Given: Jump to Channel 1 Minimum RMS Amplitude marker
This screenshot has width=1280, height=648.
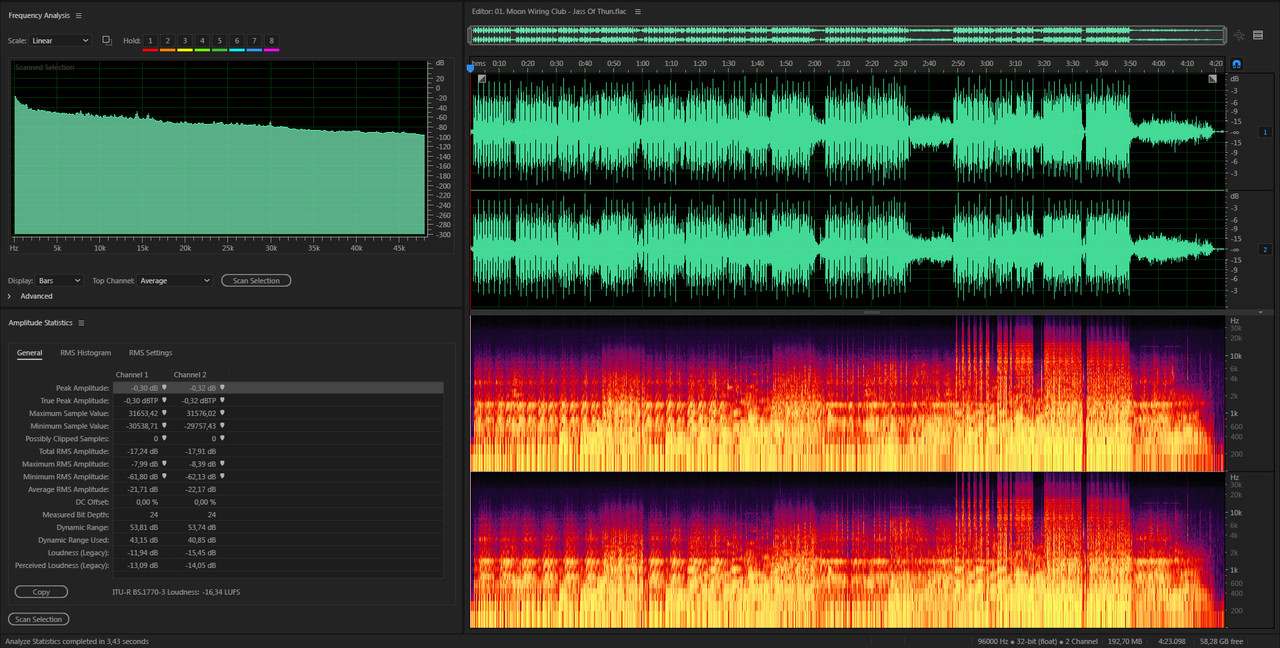Looking at the screenshot, I should click(x=164, y=477).
